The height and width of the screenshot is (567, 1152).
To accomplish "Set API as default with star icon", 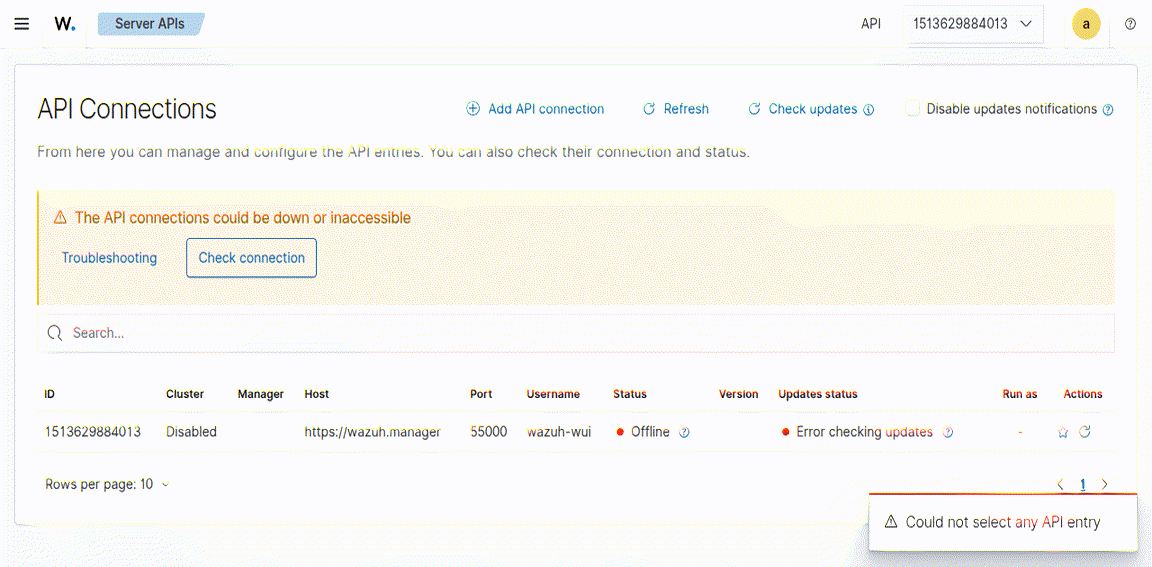I will 1062,433.
